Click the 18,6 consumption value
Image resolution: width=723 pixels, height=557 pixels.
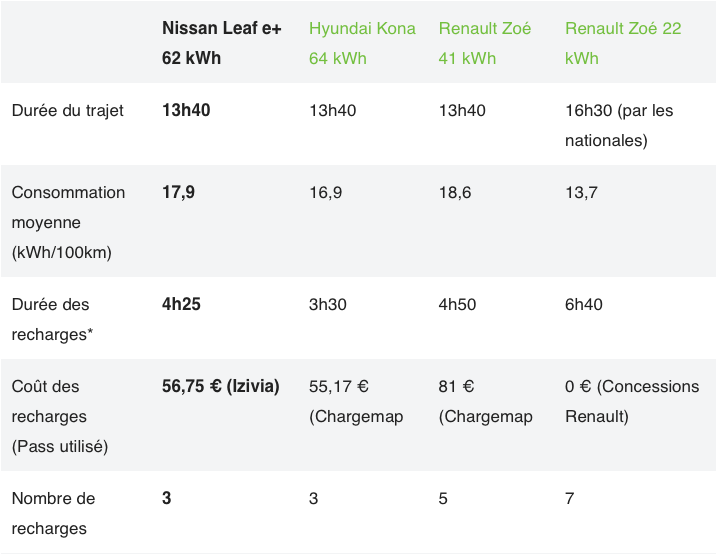455,192
